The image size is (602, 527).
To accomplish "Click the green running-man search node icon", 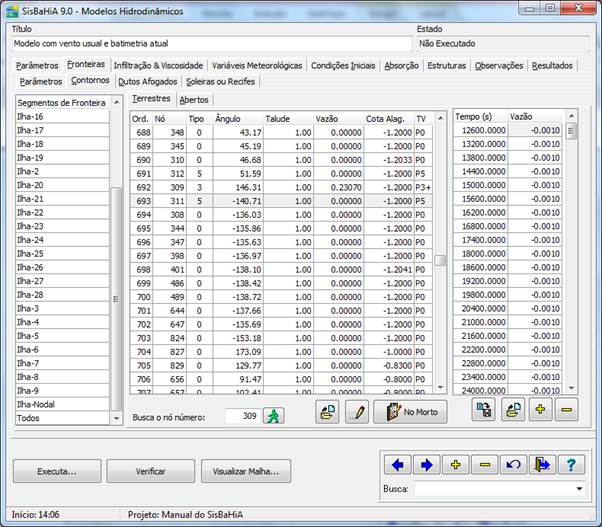I will pos(273,416).
